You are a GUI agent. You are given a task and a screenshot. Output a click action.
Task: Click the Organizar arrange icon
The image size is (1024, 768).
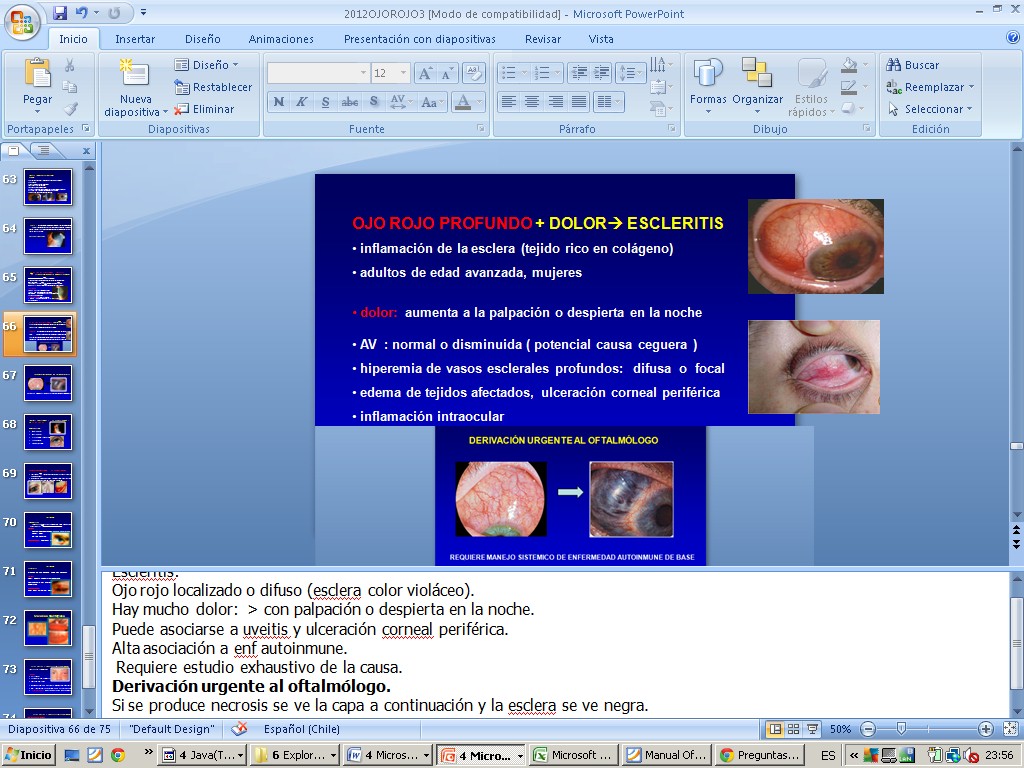757,74
